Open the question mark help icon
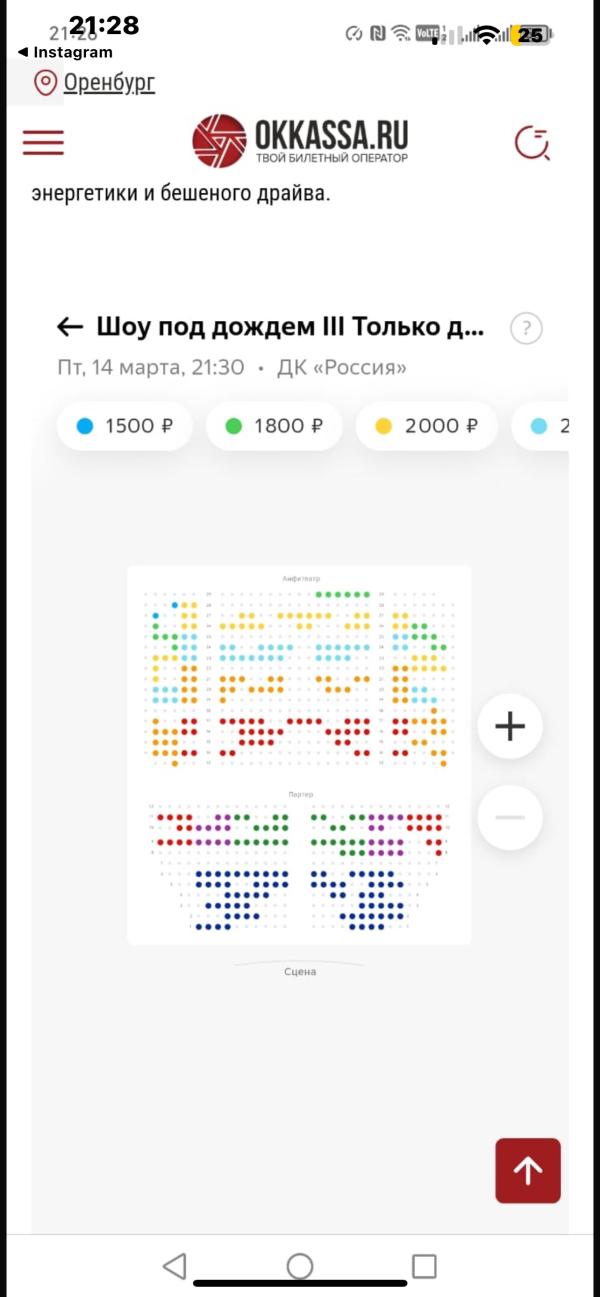The width and height of the screenshot is (600, 1297). point(526,328)
